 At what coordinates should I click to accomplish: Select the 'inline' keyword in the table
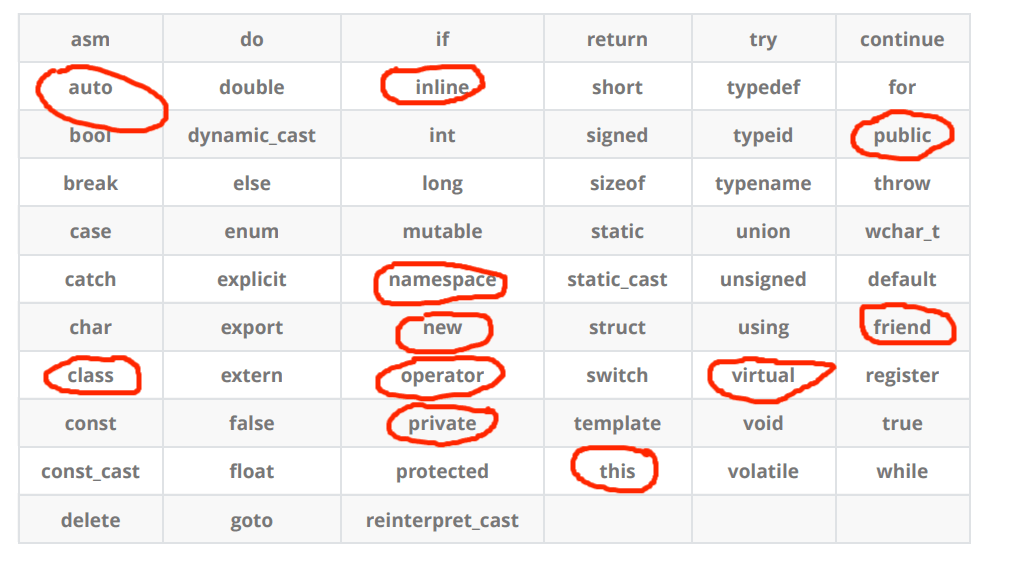(442, 88)
